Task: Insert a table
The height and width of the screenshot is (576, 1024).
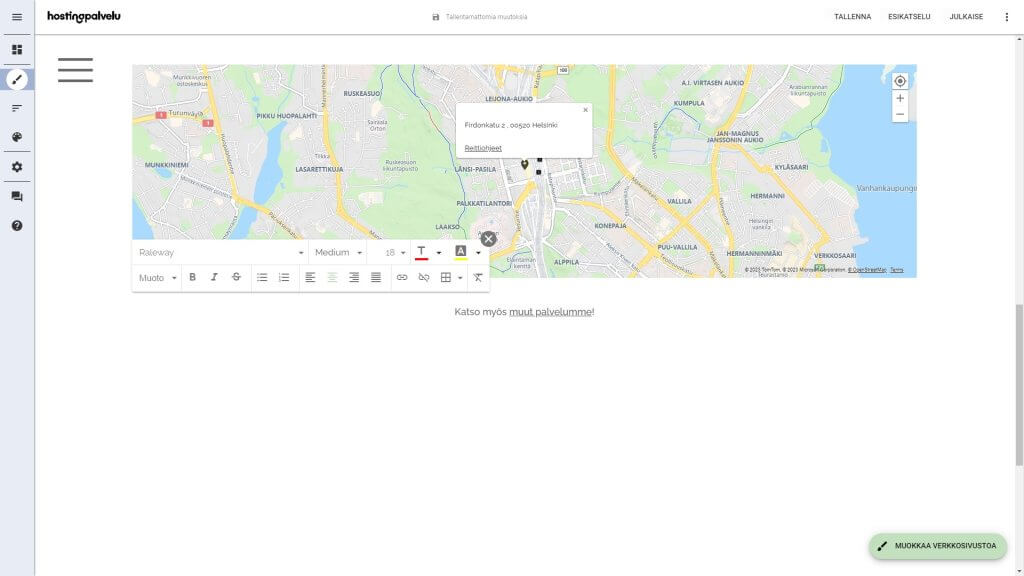Action: click(x=446, y=278)
